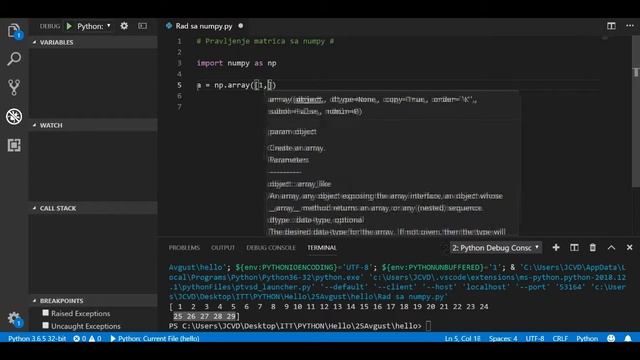Create a new terminal with plus icon
Screen dimensions: 640x360
tap(556, 247)
